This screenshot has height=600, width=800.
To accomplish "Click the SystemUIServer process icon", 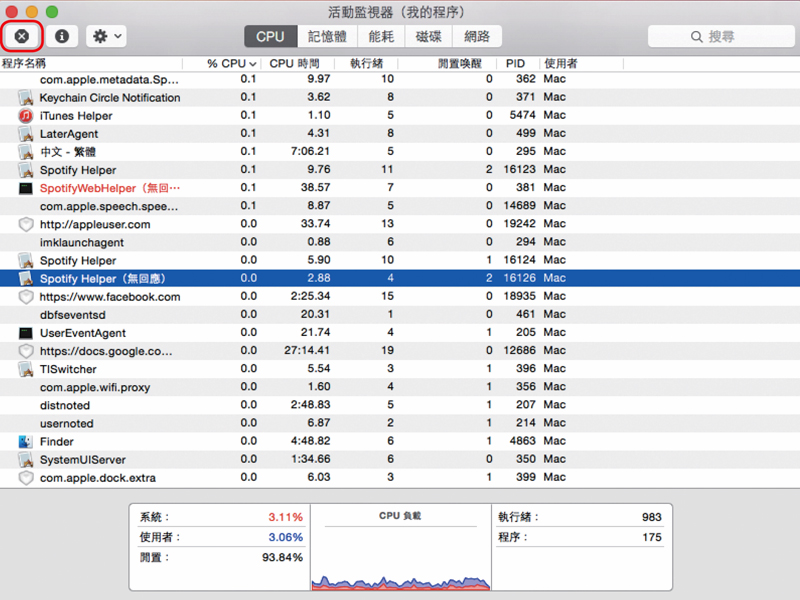I will pos(26,460).
